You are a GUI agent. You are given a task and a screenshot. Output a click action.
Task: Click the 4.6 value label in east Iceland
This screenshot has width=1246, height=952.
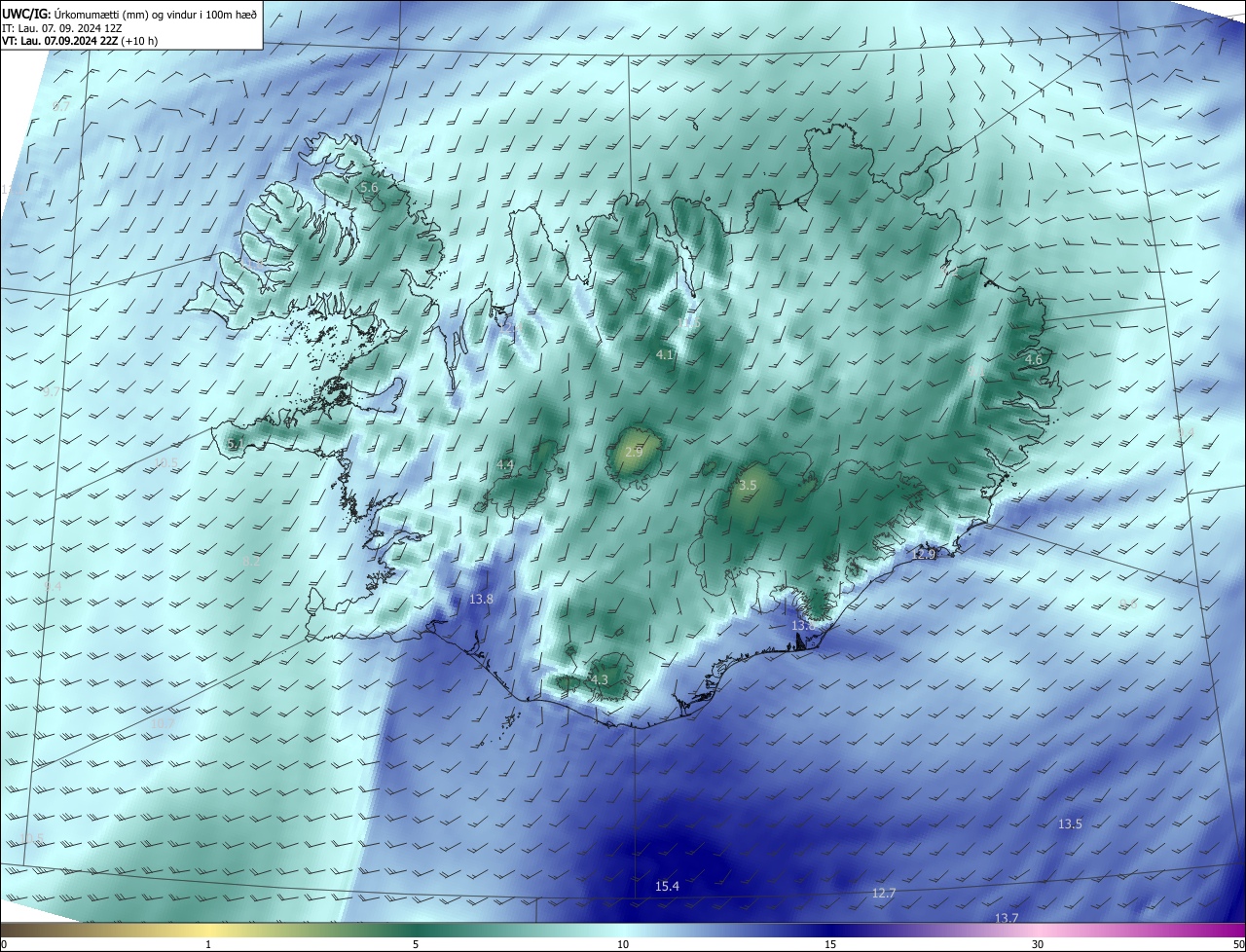tap(1034, 359)
